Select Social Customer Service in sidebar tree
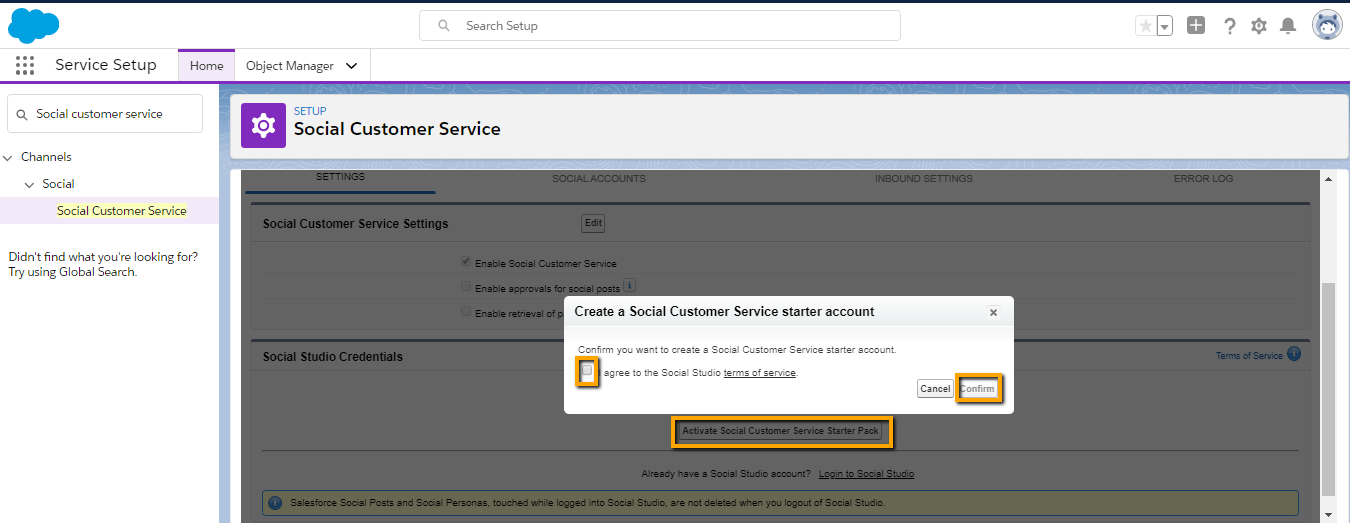This screenshot has height=523, width=1350. pyautogui.click(x=122, y=211)
